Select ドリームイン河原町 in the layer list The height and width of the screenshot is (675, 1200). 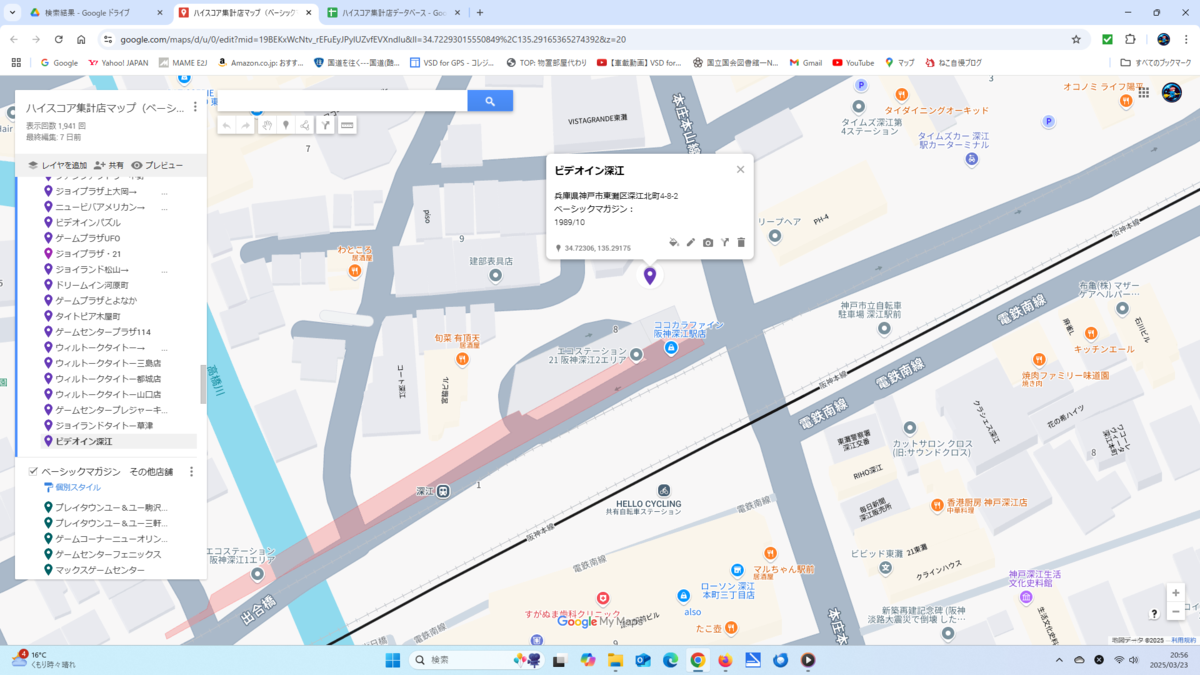(x=91, y=285)
